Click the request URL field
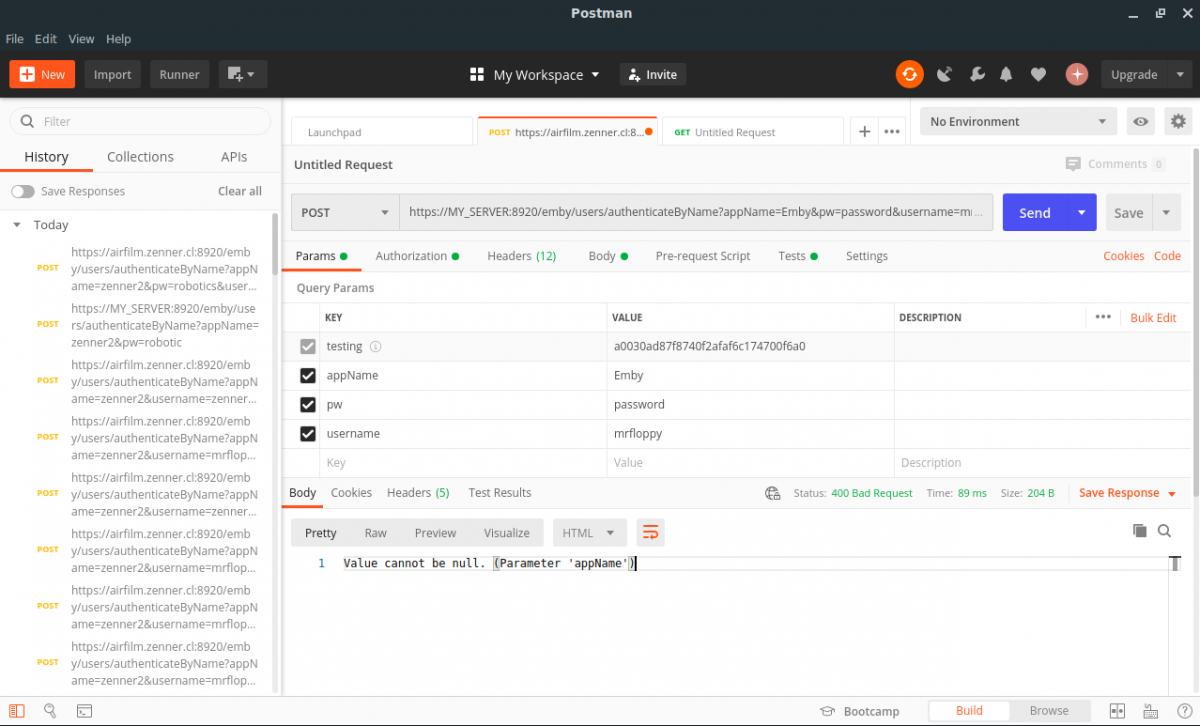 pyautogui.click(x=696, y=212)
